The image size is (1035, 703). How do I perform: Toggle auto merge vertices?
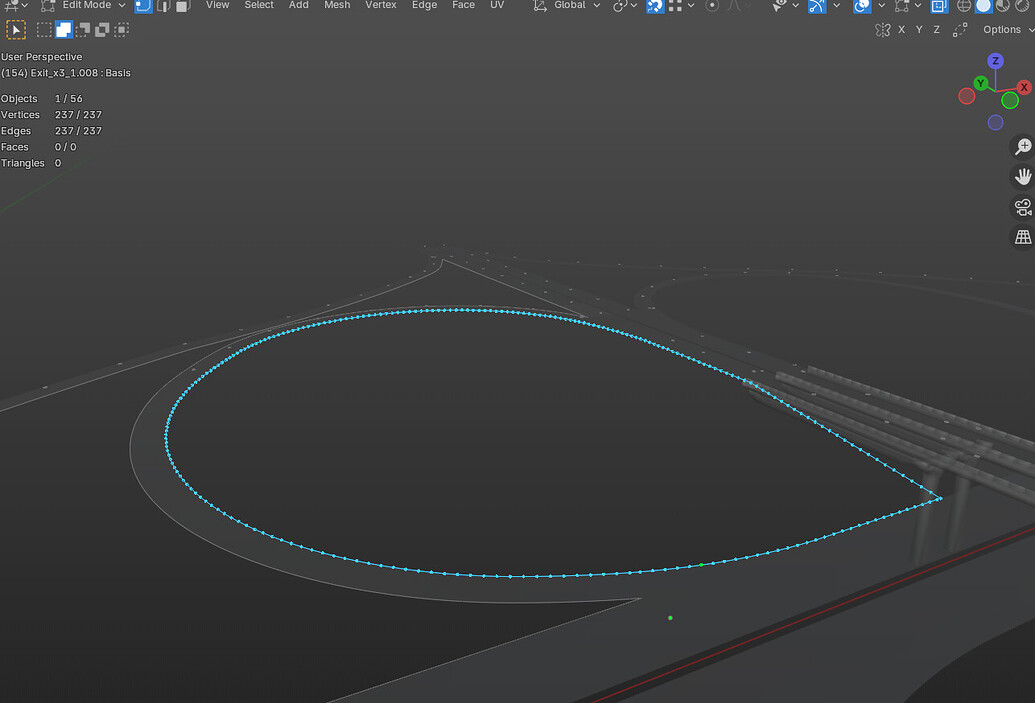pyautogui.click(x=960, y=30)
